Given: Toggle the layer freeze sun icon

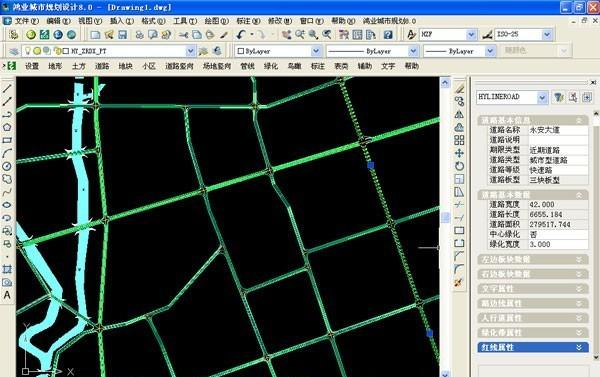Looking at the screenshot, I should coord(37,51).
